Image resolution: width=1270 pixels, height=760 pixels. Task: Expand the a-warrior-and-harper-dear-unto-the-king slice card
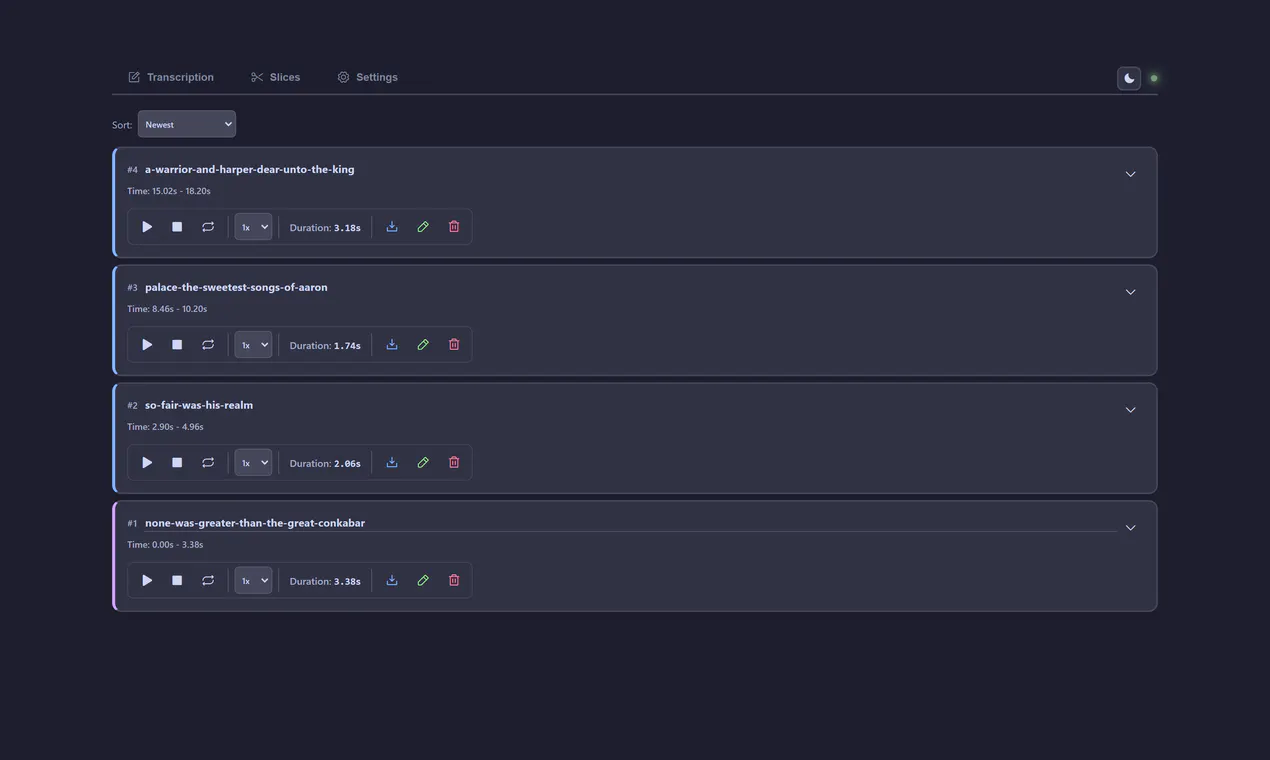click(1131, 174)
